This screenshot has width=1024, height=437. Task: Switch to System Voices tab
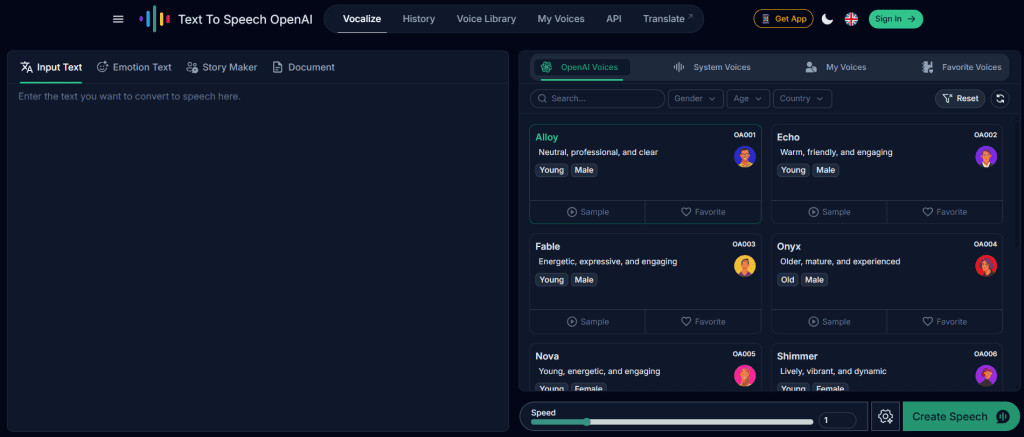(x=712, y=67)
